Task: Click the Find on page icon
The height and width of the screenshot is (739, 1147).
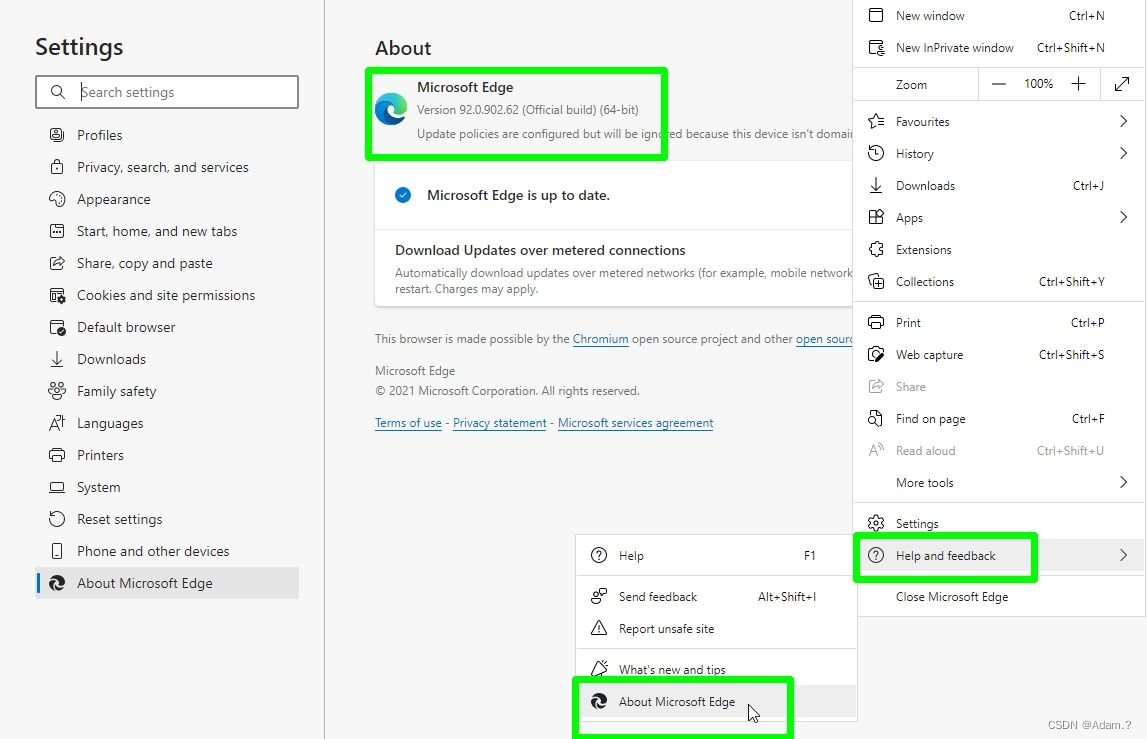Action: coord(876,419)
